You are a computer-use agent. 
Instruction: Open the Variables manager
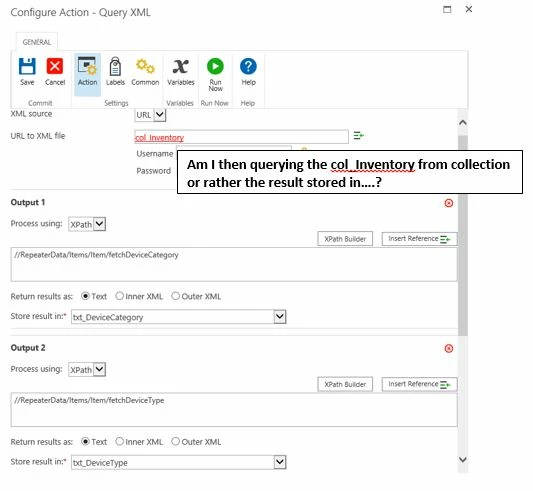(x=180, y=71)
